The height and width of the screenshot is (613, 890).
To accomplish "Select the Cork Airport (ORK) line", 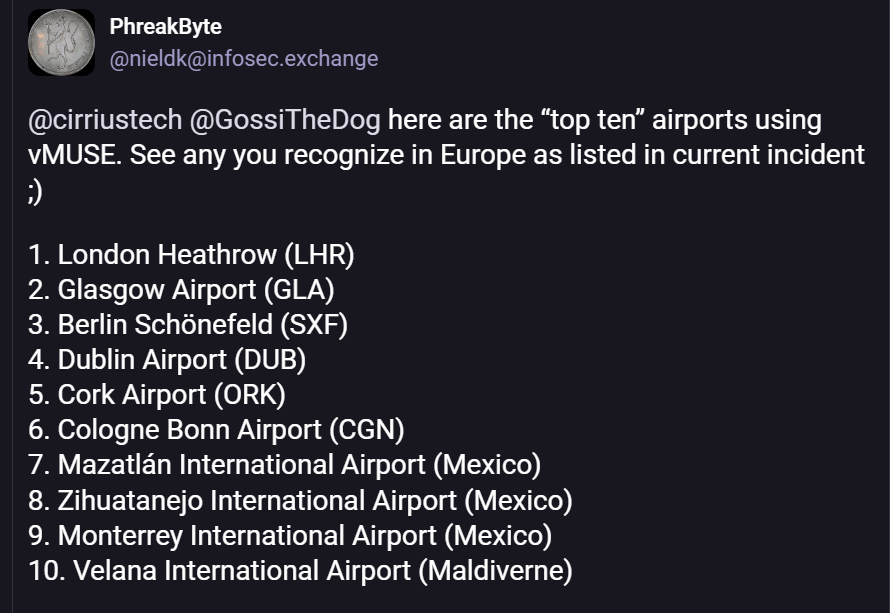I will point(157,395).
